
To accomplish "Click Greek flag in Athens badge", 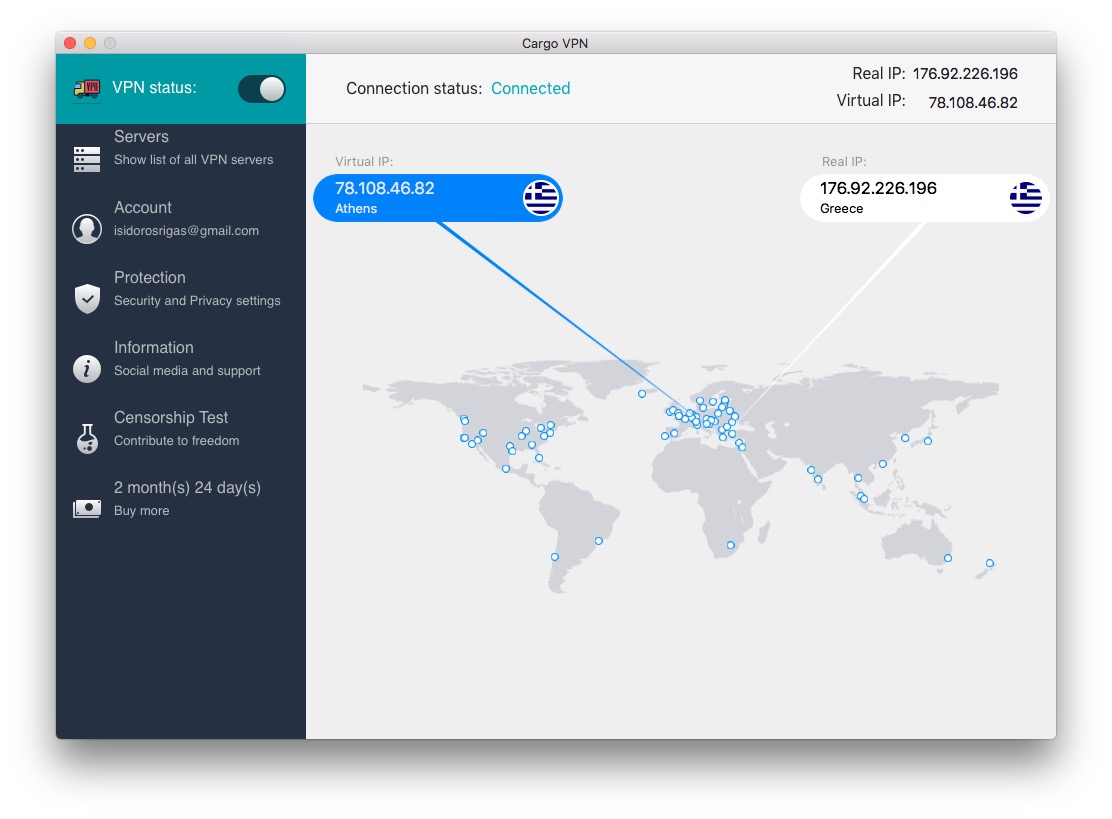I will point(540,198).
